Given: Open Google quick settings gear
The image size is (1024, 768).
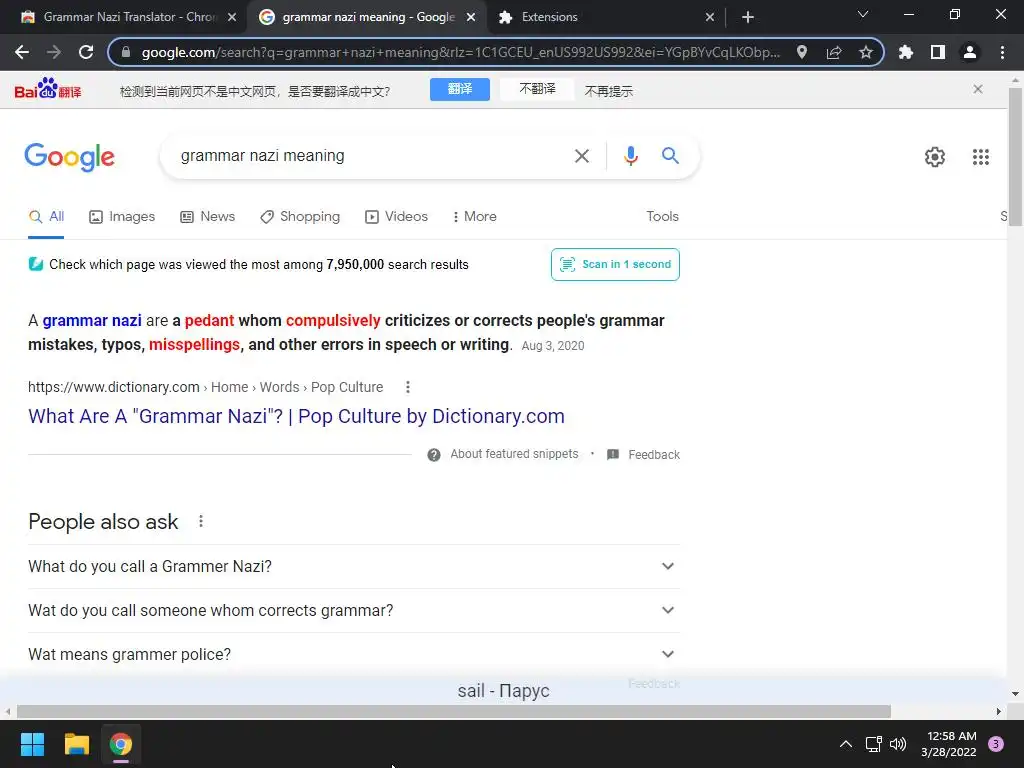Looking at the screenshot, I should 935,157.
